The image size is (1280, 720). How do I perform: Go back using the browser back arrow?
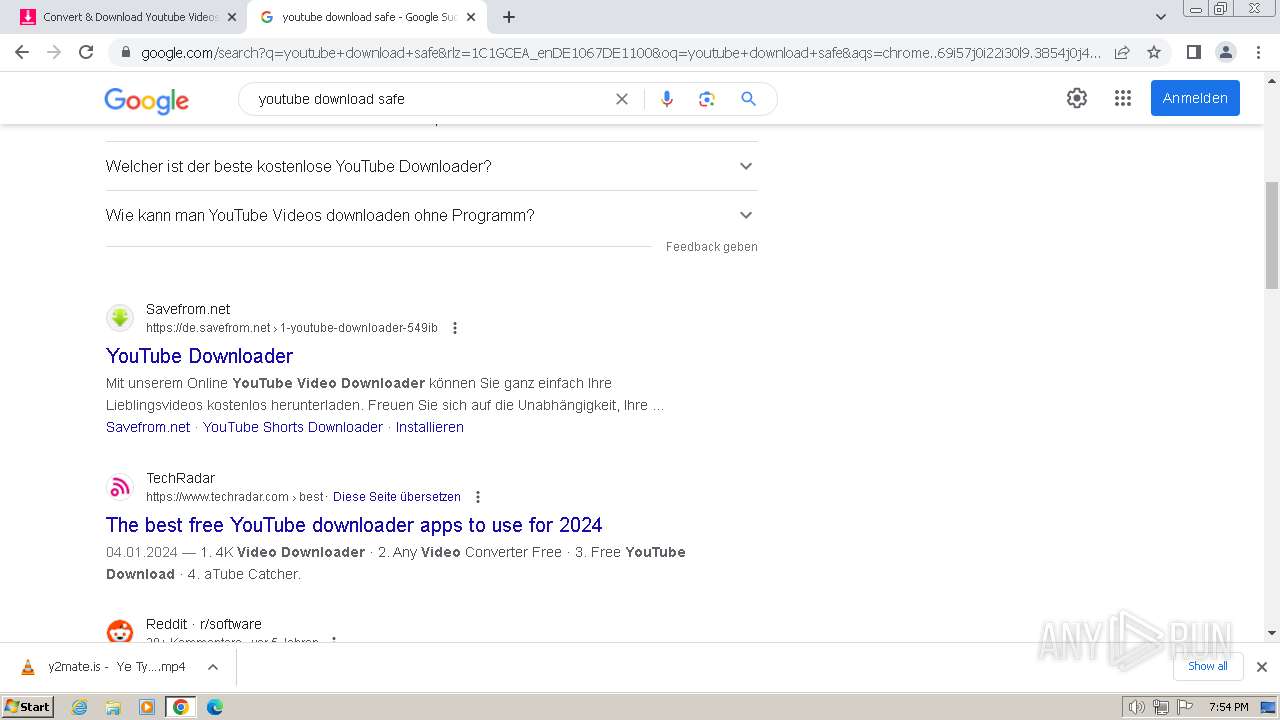[22, 52]
